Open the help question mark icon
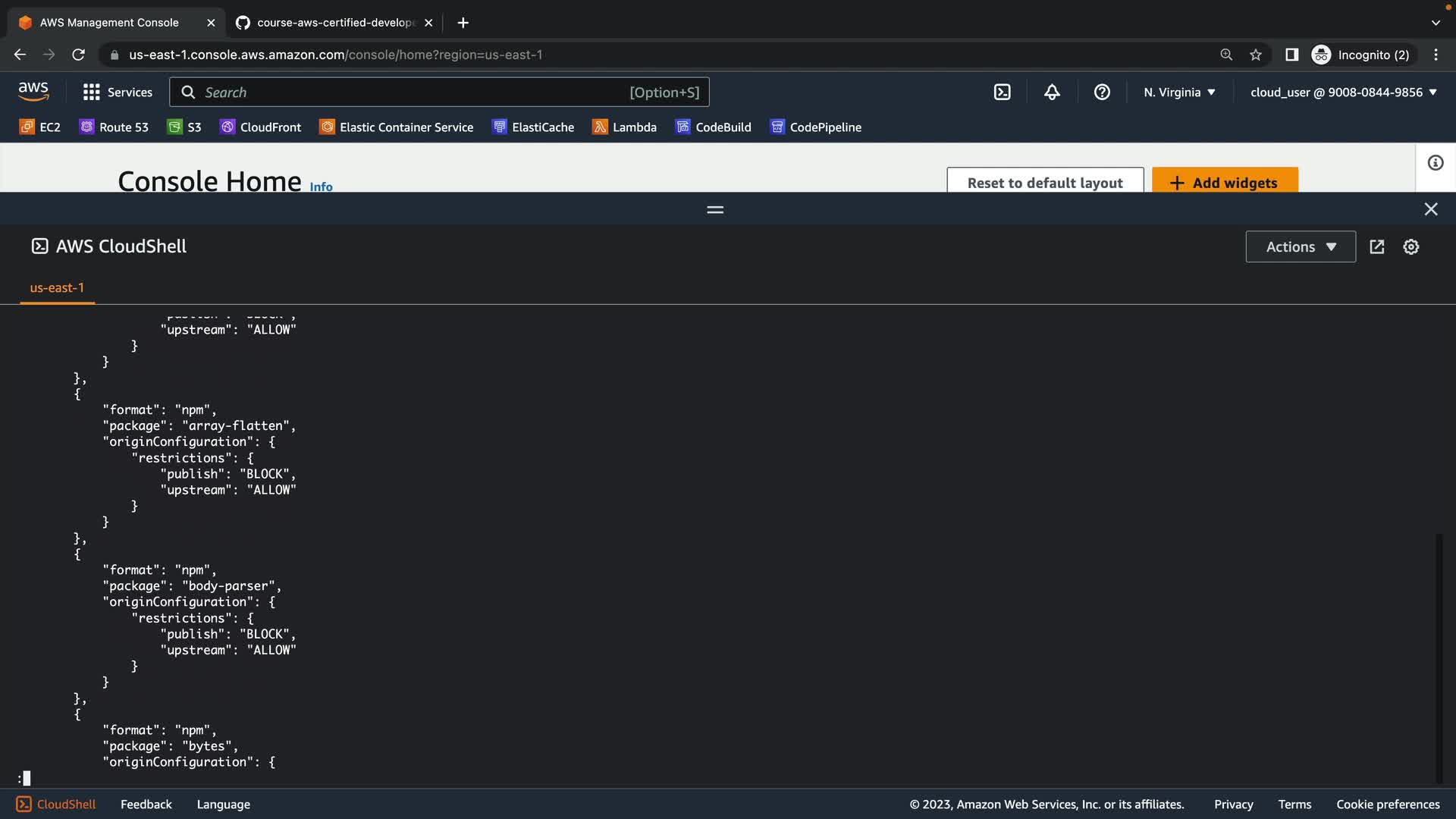Viewport: 1456px width, 819px height. 1102,93
